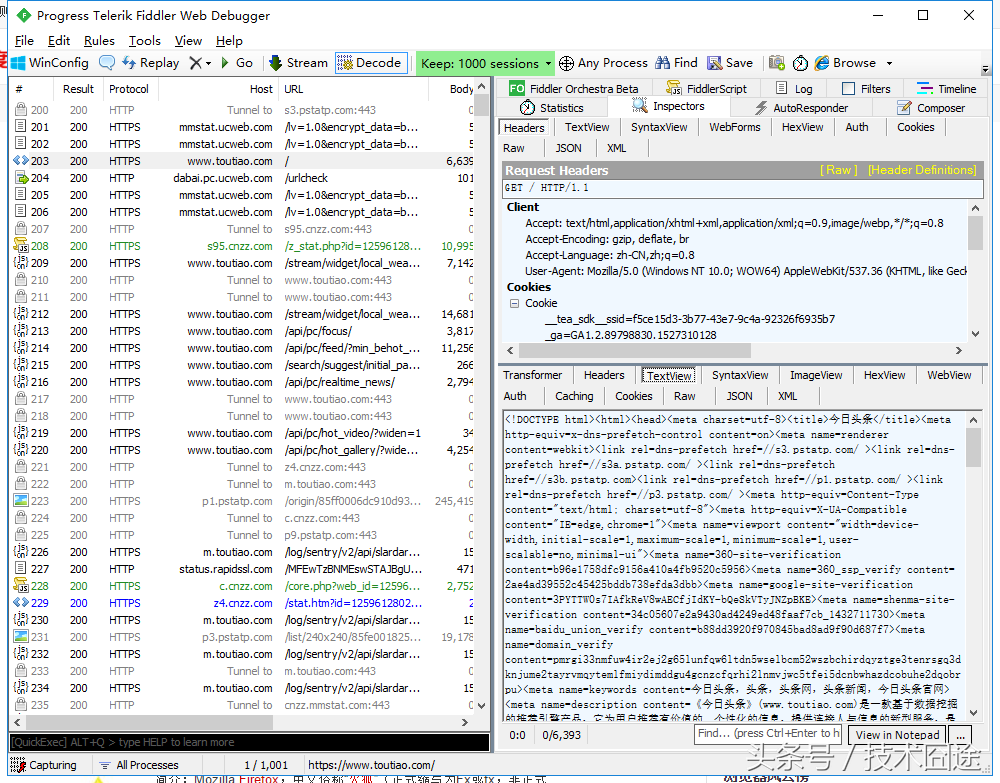Viewport: 1000px width, 783px height.
Task: Select session 203 www.toutiao.com row
Action: click(x=242, y=161)
